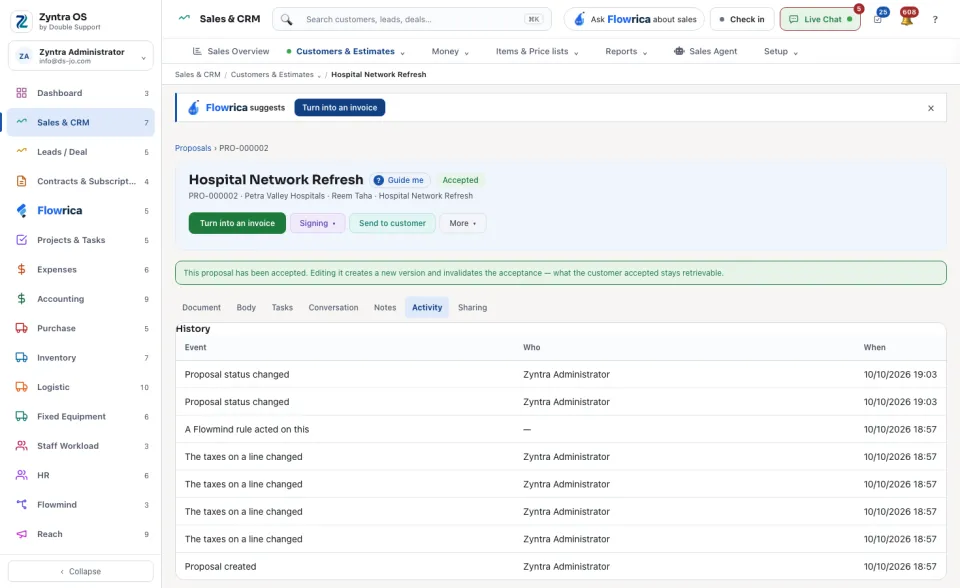Open the Items & Price lists dropdown
This screenshot has height=588, width=960.
[x=537, y=51]
